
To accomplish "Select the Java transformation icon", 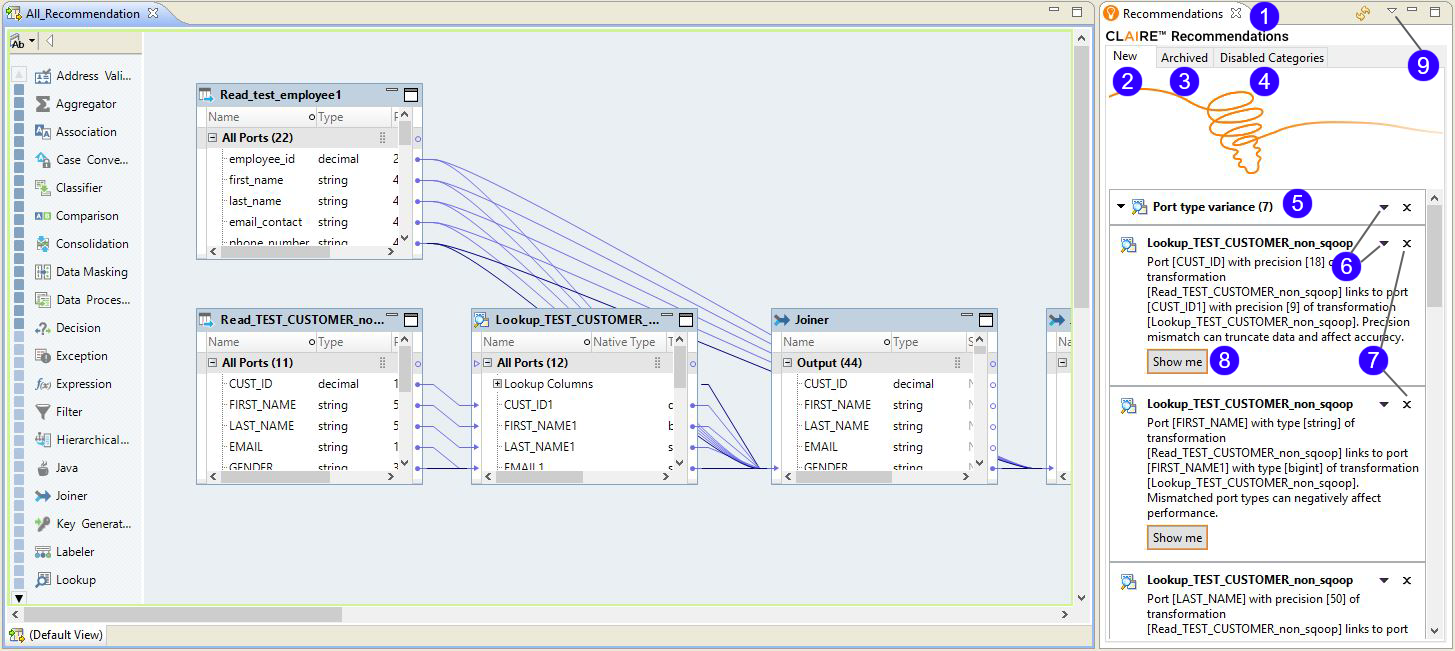I will pyautogui.click(x=43, y=468).
